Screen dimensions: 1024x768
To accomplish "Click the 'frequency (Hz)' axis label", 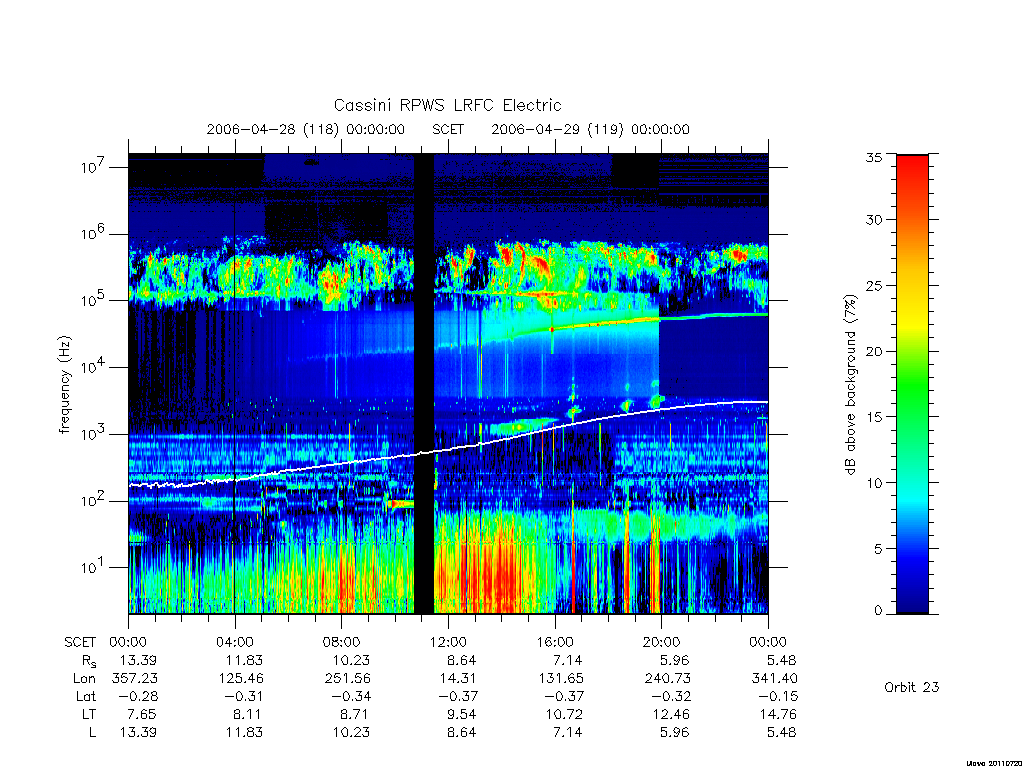I will 64,385.
